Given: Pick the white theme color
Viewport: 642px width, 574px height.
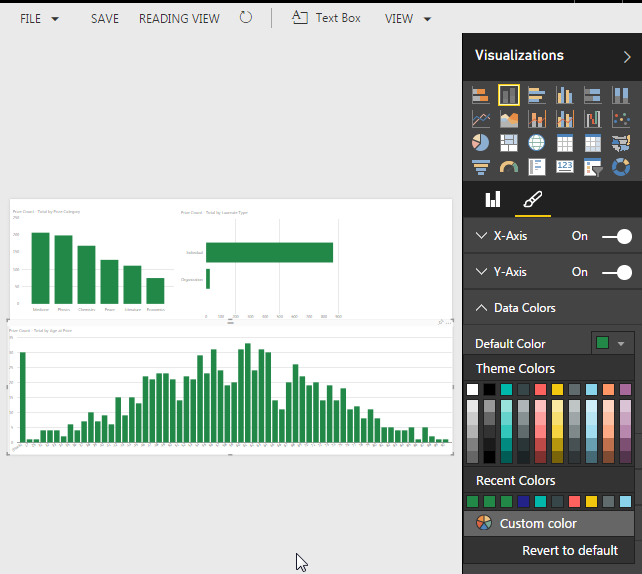Looking at the screenshot, I should pos(472,389).
